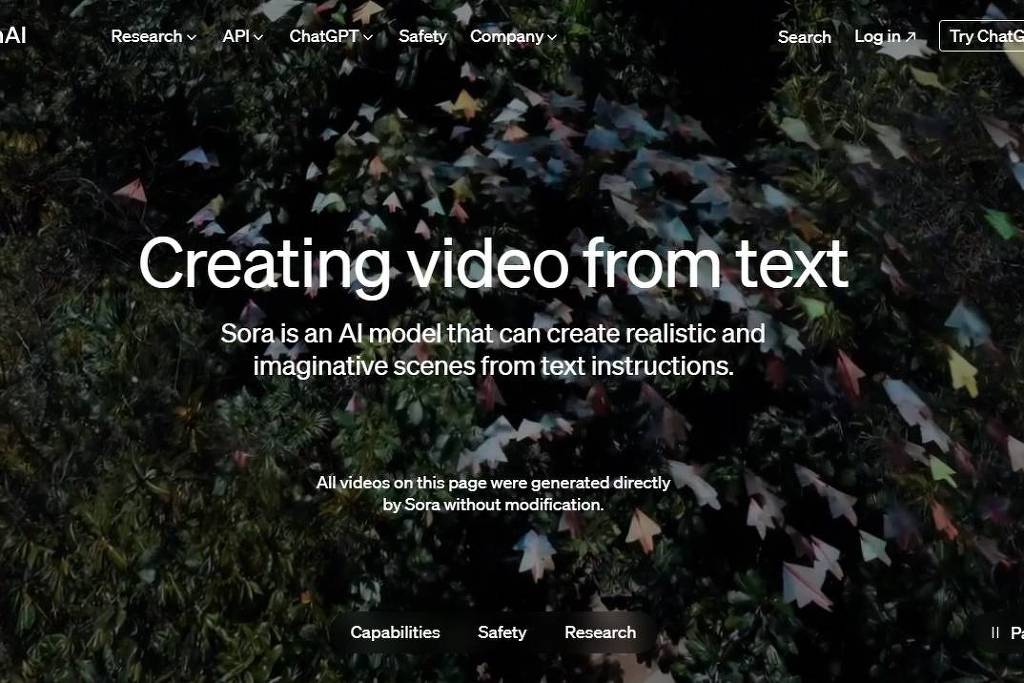The width and height of the screenshot is (1024, 683).
Task: Jump to the Capabilities section tab
Action: coord(395,632)
